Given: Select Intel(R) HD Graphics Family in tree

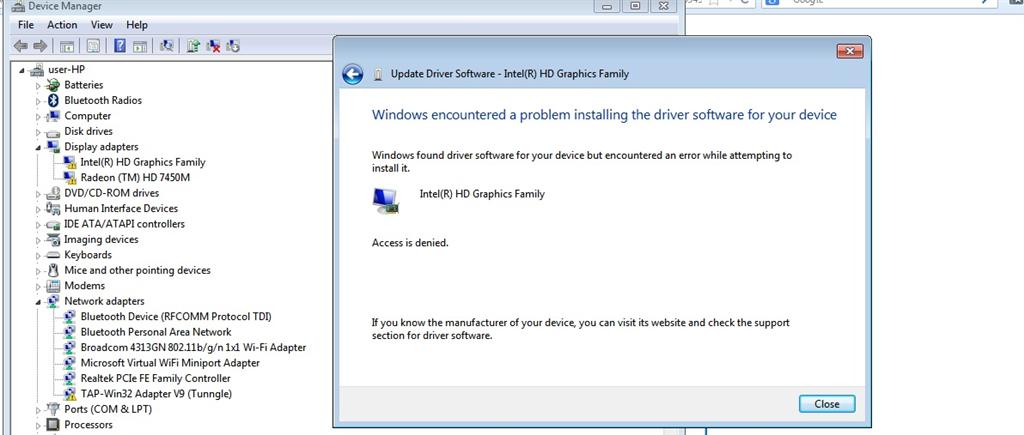Looking at the screenshot, I should coord(143,162).
